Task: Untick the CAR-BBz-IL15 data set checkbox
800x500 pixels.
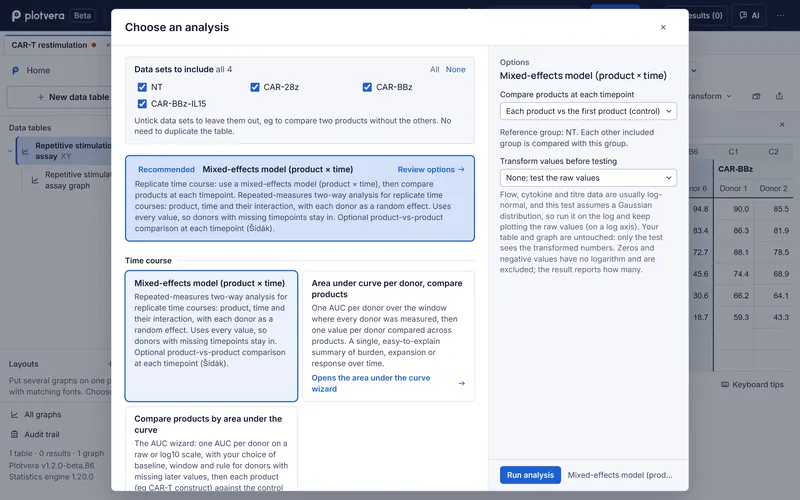Action: [x=142, y=104]
